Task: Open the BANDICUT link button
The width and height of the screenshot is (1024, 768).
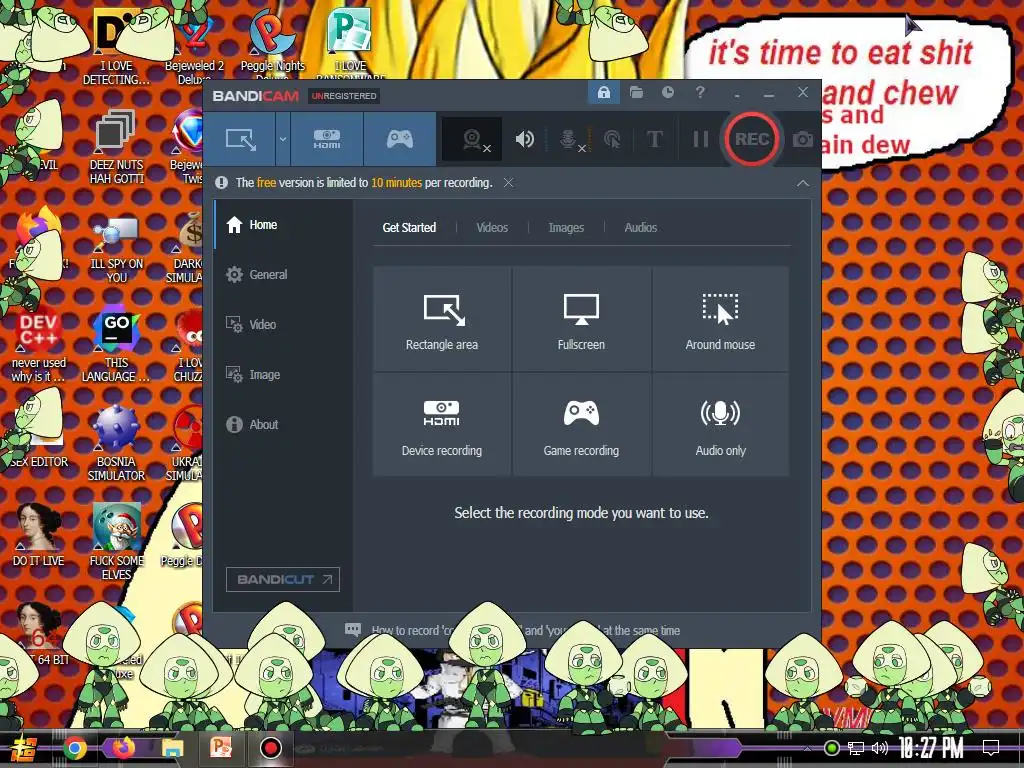Action: 283,579
